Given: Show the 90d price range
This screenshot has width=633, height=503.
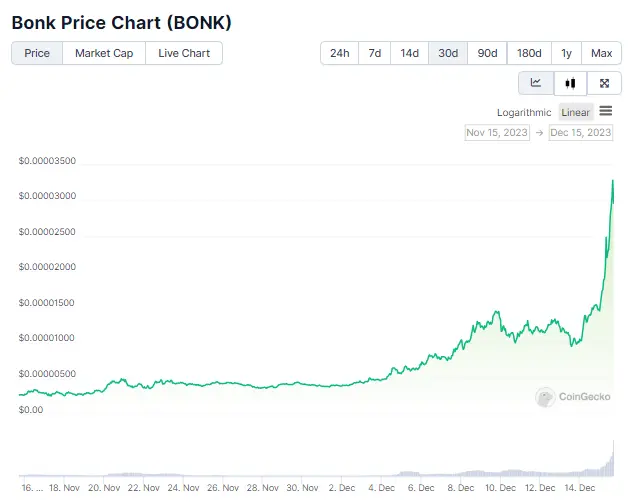Looking at the screenshot, I should [x=487, y=53].
